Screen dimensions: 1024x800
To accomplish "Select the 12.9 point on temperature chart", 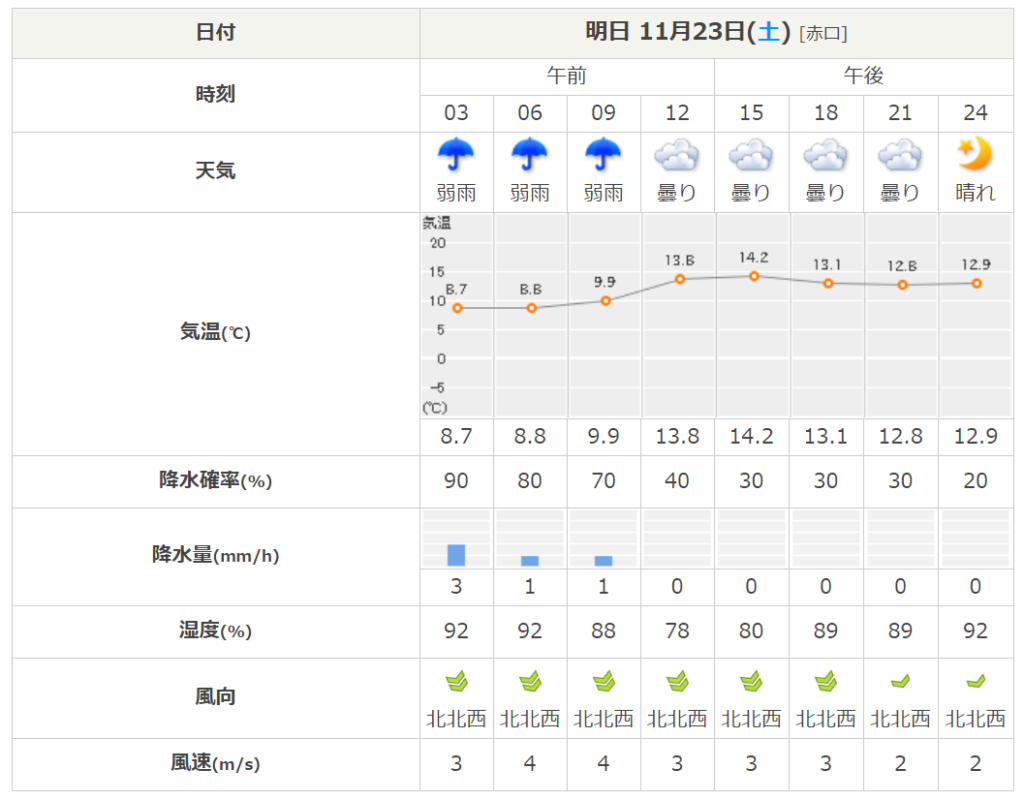I will [976, 283].
